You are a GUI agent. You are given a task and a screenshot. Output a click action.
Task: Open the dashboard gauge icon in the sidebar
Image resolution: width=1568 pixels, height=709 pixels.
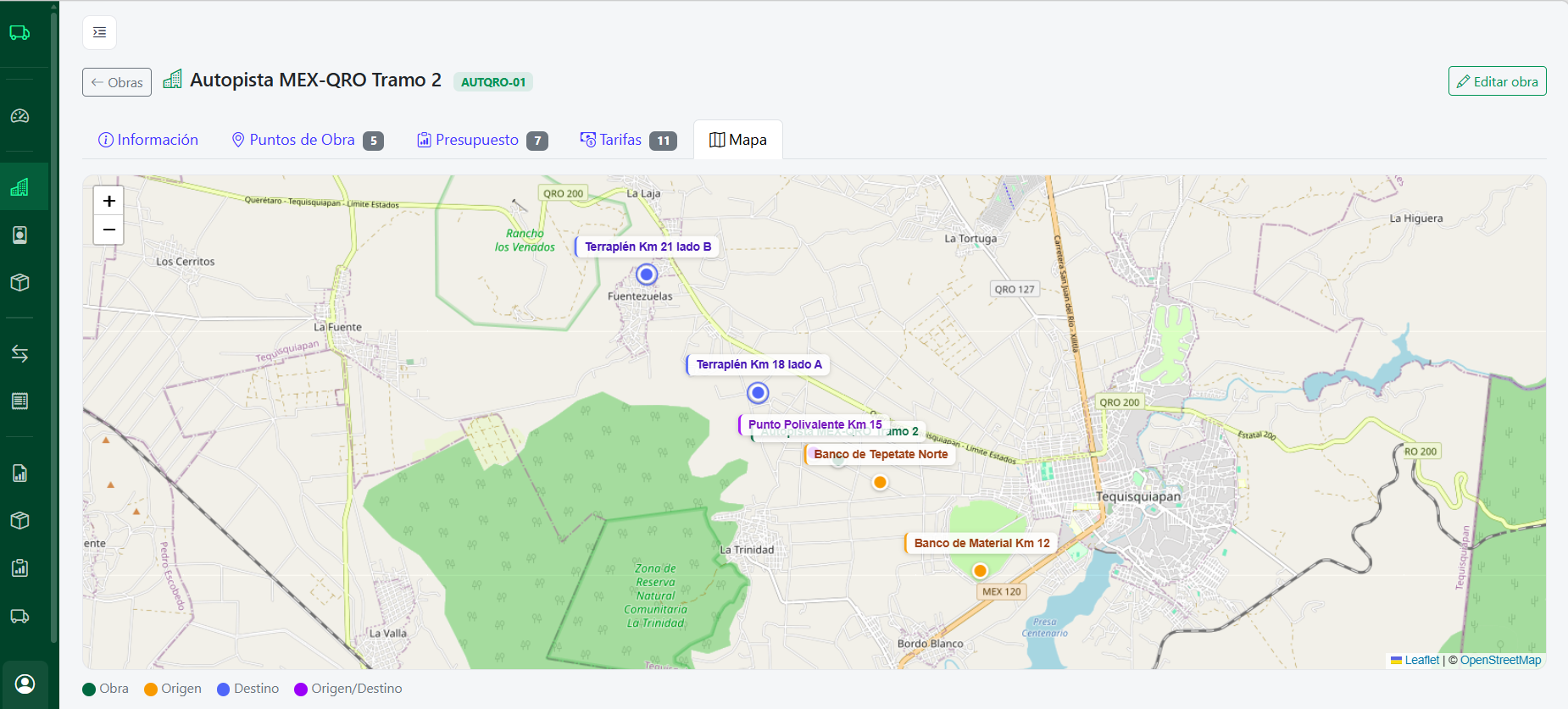[x=19, y=116]
